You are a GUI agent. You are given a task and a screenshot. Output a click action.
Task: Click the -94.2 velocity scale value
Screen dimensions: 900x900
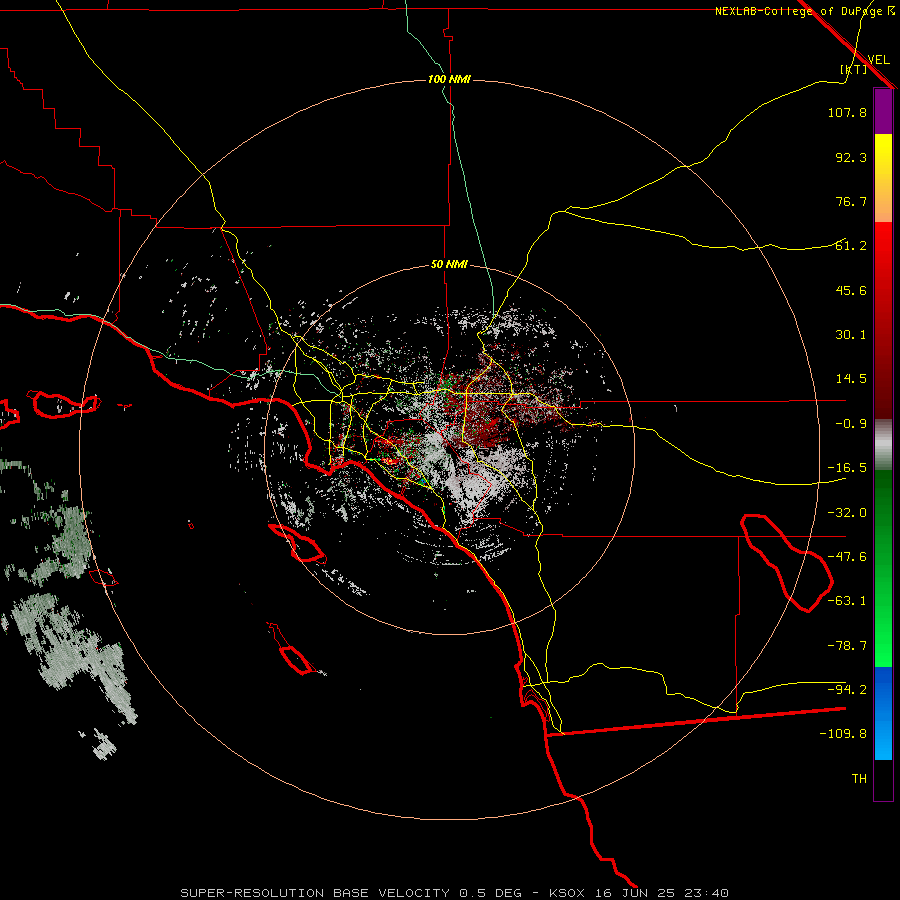tap(847, 689)
